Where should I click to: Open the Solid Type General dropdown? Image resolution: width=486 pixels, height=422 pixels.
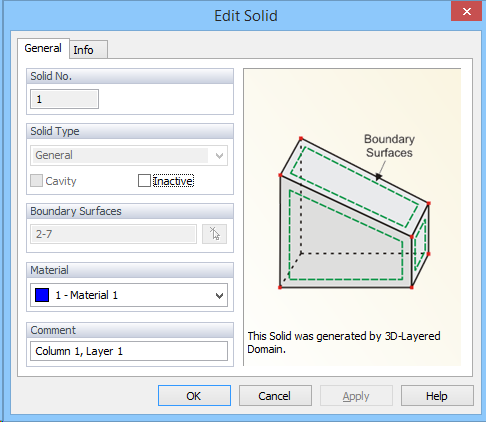pos(129,155)
